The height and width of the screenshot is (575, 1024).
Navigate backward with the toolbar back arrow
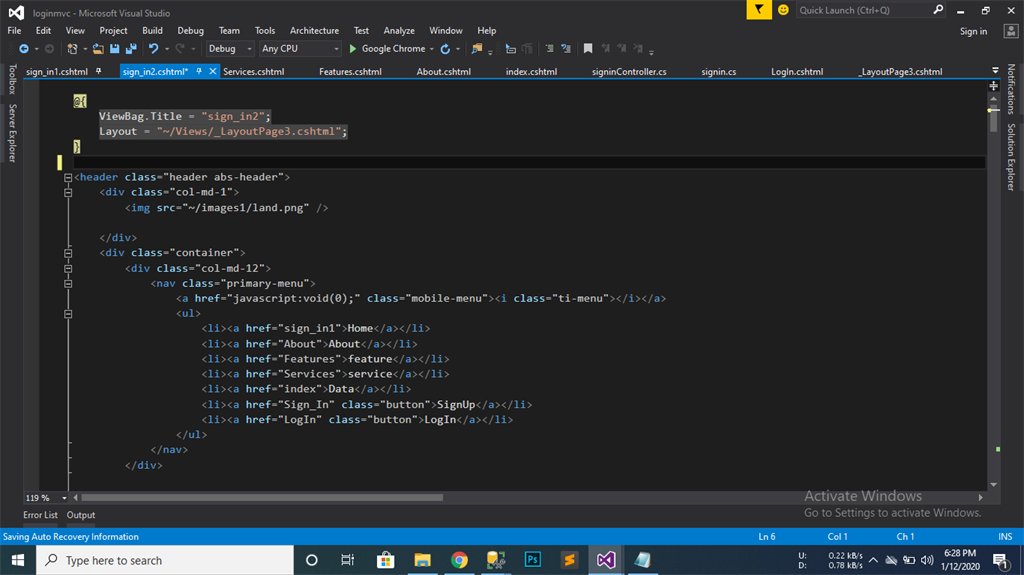point(24,49)
